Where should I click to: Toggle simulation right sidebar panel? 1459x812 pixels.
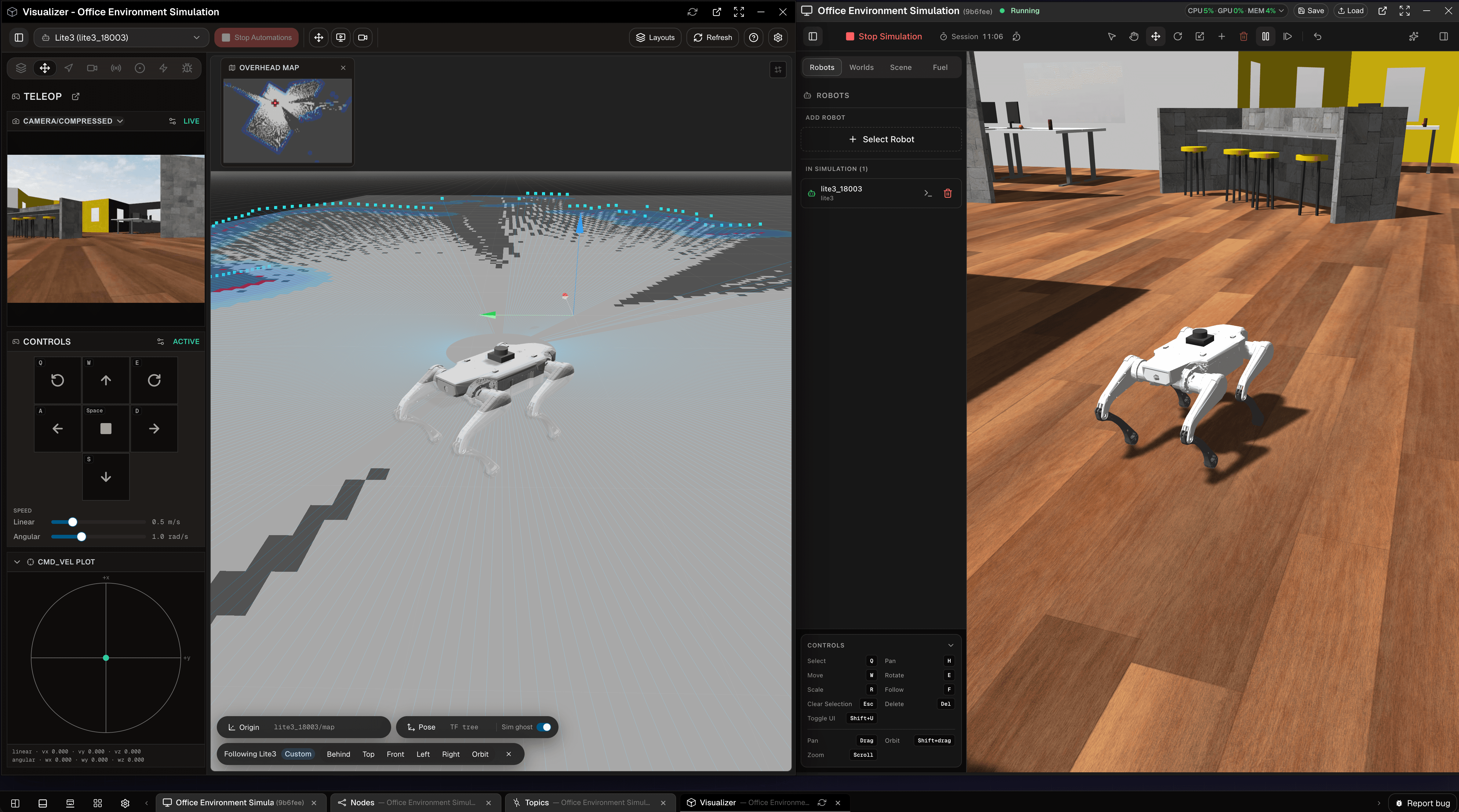coord(1443,36)
